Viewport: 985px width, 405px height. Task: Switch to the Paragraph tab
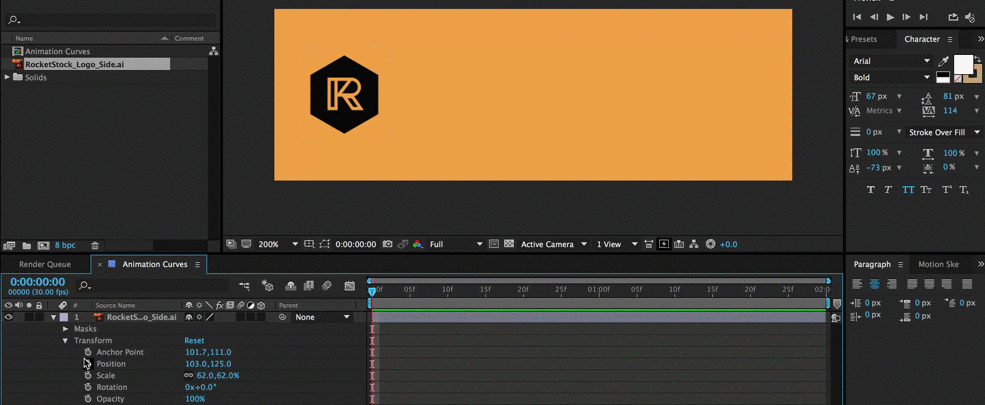coord(872,264)
